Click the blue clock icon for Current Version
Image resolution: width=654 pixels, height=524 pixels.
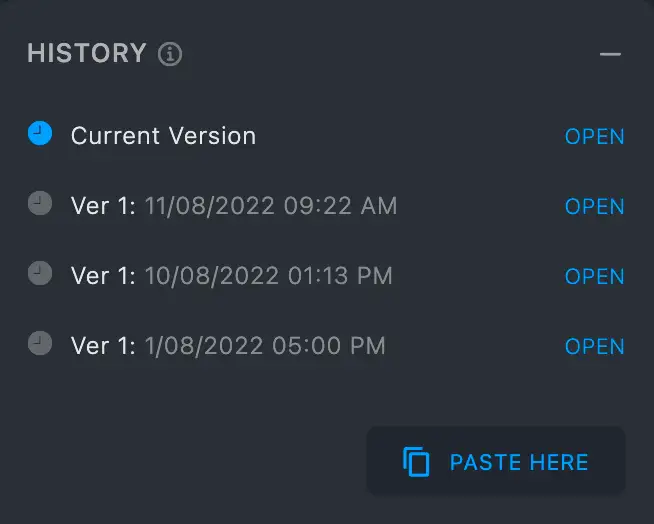pyautogui.click(x=40, y=133)
